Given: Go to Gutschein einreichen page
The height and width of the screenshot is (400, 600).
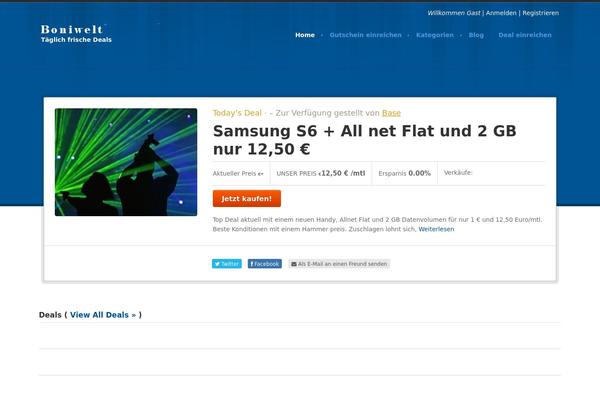Looking at the screenshot, I should click(x=365, y=35).
